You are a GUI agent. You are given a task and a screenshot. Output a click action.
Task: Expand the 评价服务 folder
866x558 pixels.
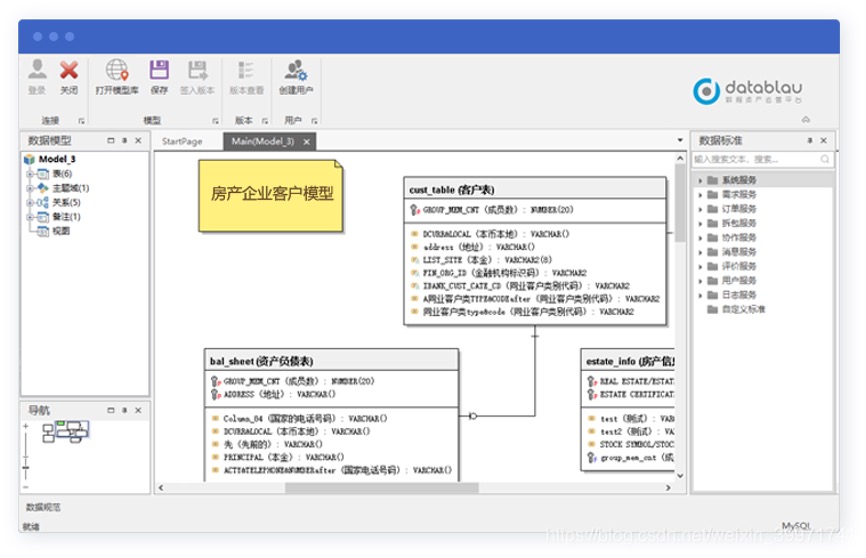(700, 267)
